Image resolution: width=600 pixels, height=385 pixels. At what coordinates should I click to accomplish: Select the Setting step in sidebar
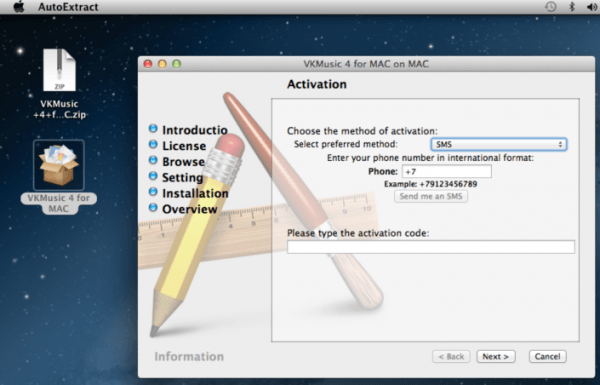[x=183, y=178]
